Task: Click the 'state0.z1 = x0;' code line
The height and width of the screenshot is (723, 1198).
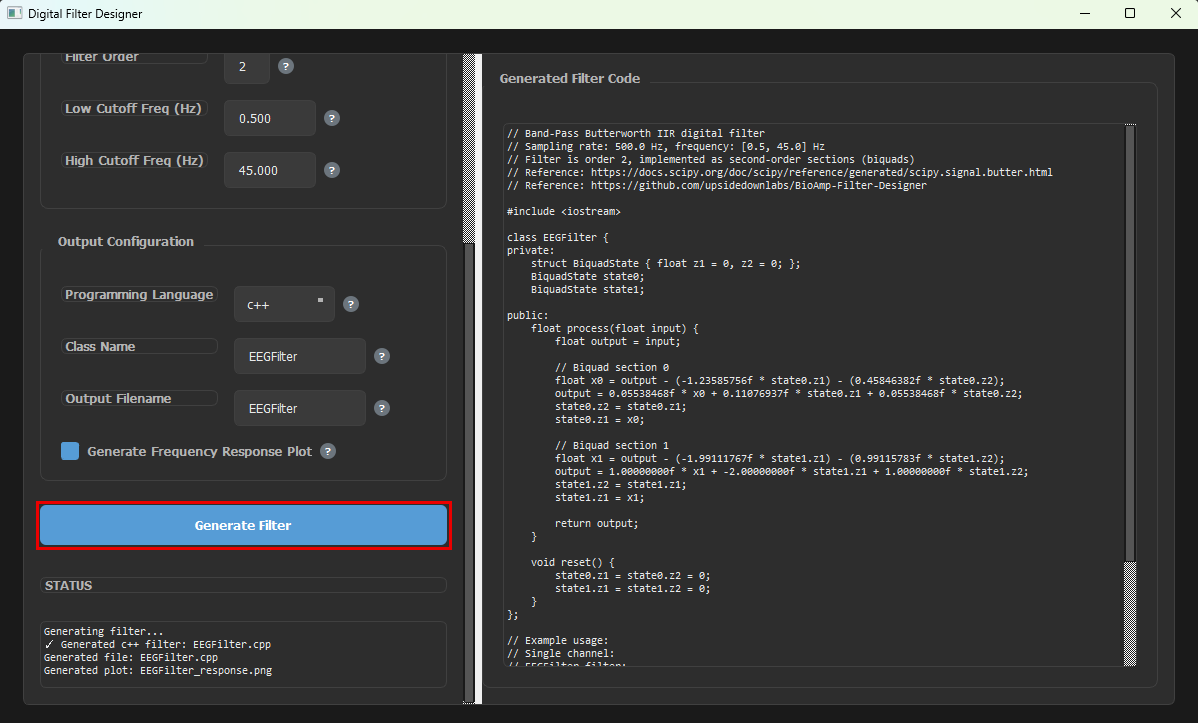Action: 600,420
